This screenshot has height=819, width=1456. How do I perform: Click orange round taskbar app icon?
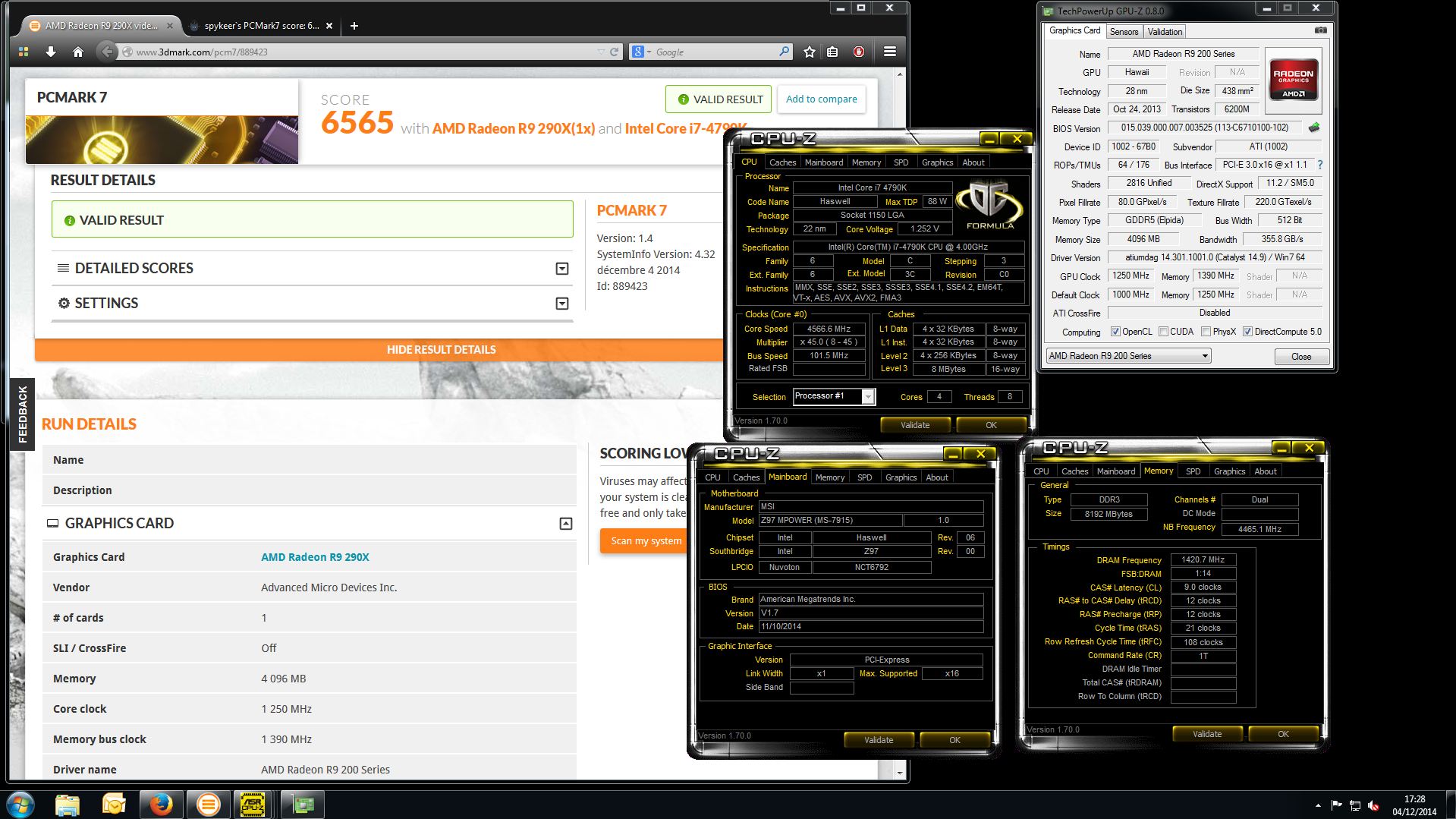(x=208, y=805)
